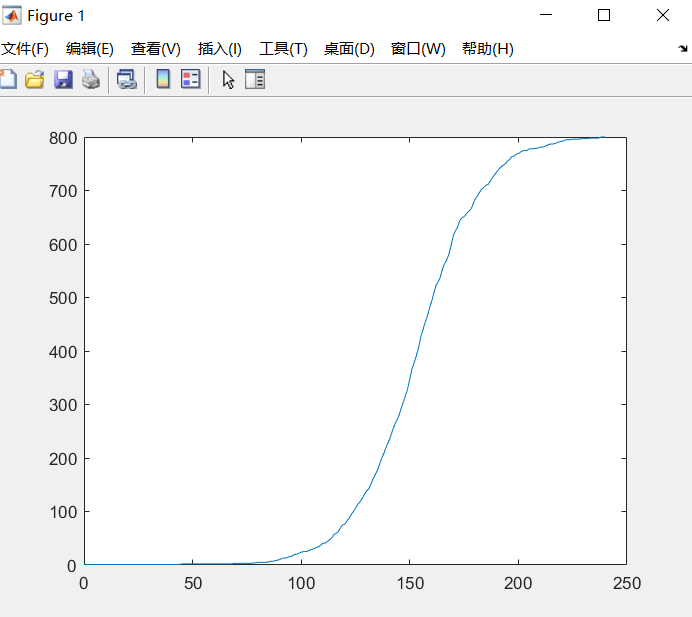The image size is (692, 617).
Task: Open the Property Inspector icon
Action: point(255,79)
